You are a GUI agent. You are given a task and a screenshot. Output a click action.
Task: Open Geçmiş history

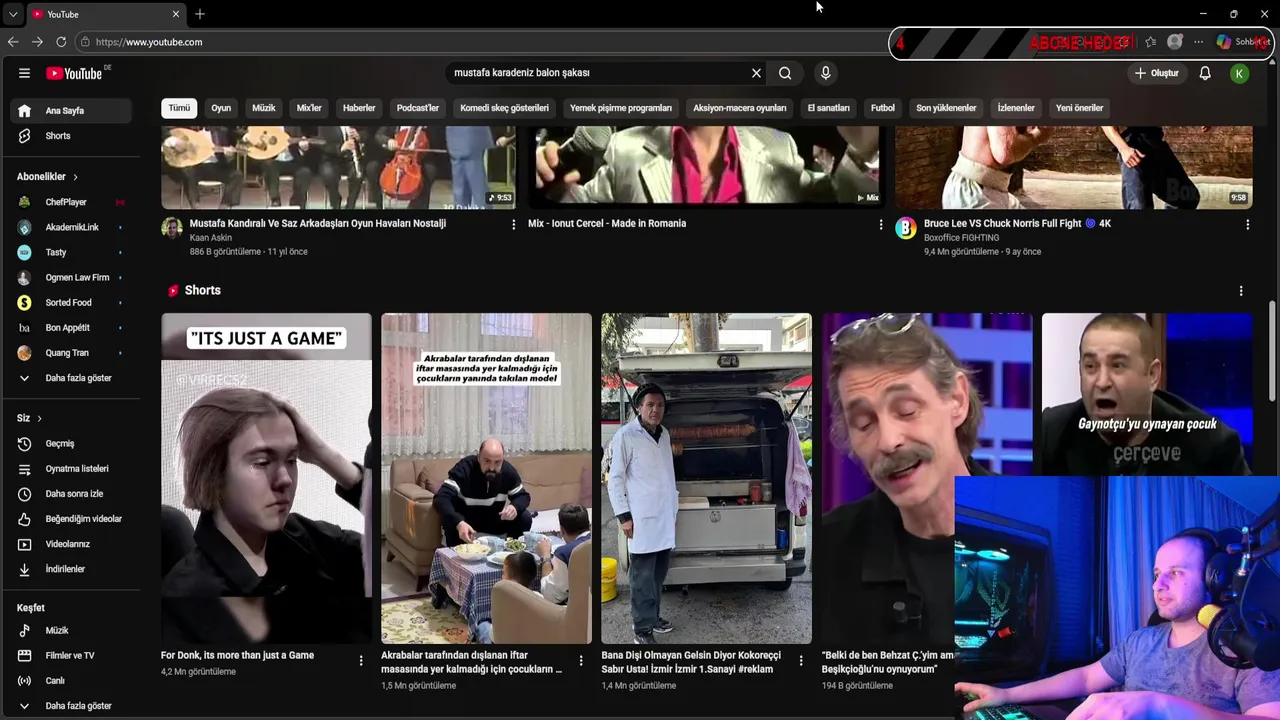(x=71, y=444)
